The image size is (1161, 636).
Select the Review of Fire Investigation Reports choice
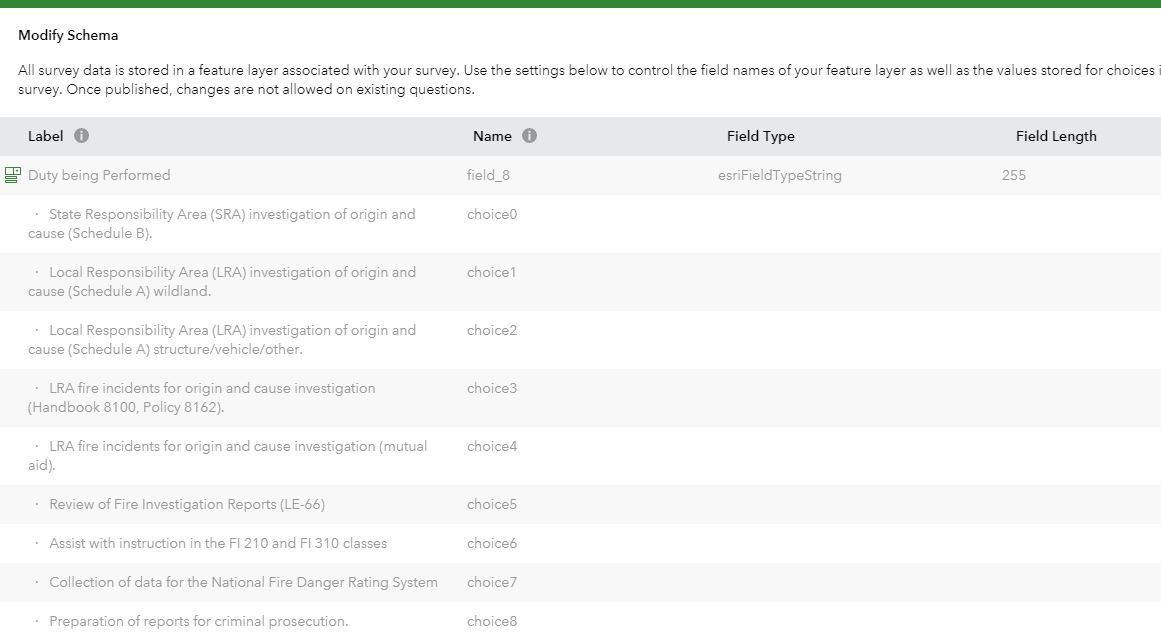pyautogui.click(x=187, y=504)
